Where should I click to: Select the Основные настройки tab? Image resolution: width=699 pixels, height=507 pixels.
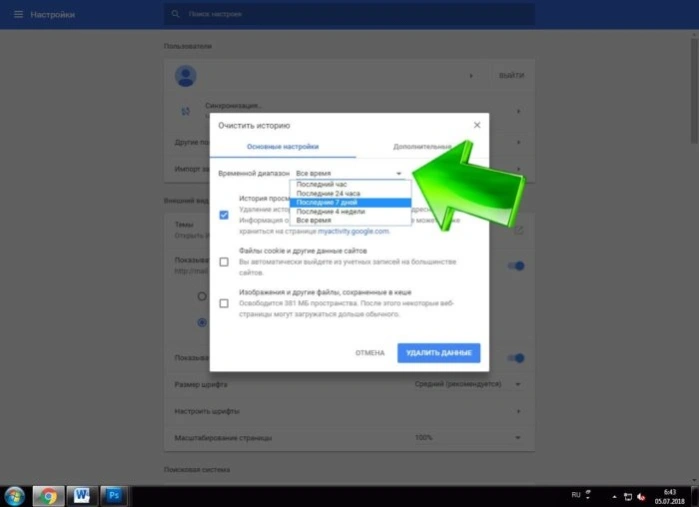point(283,147)
